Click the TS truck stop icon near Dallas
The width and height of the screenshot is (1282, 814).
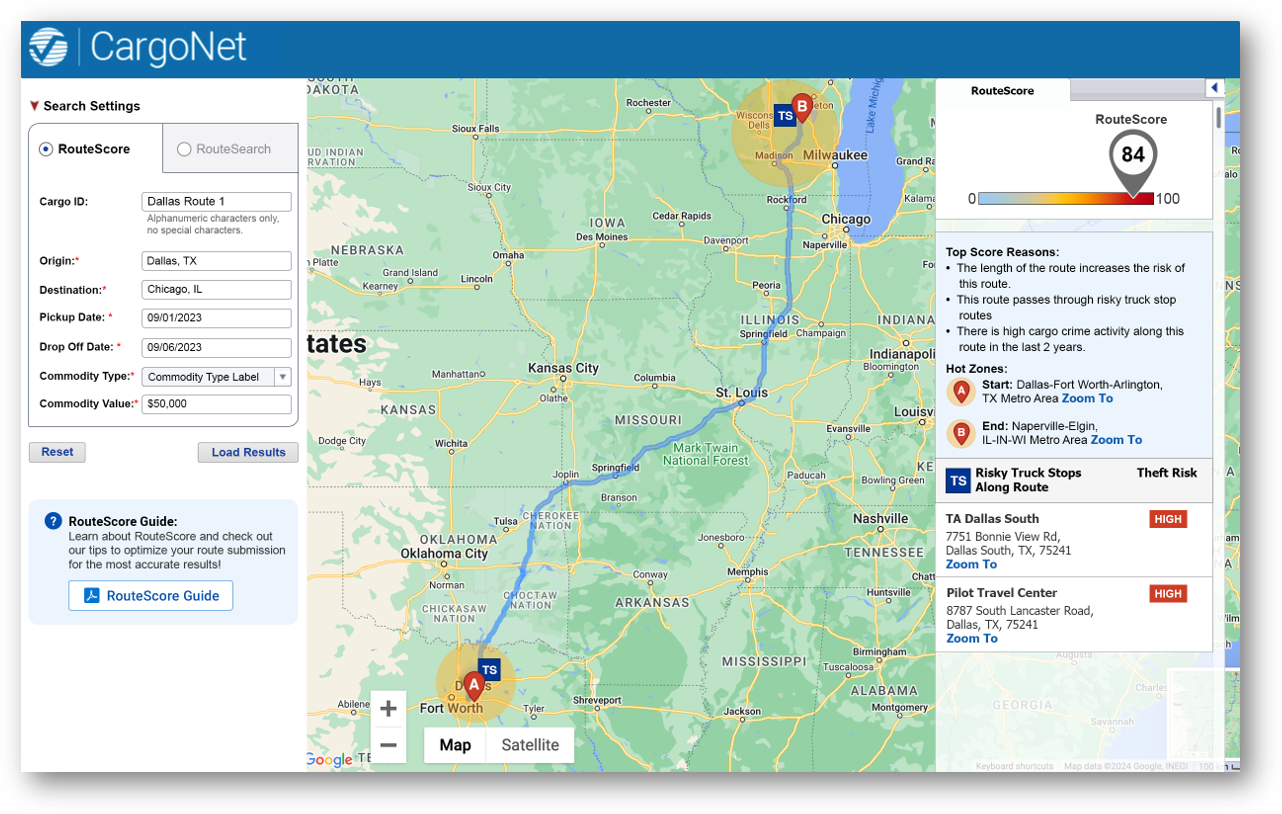pos(489,669)
